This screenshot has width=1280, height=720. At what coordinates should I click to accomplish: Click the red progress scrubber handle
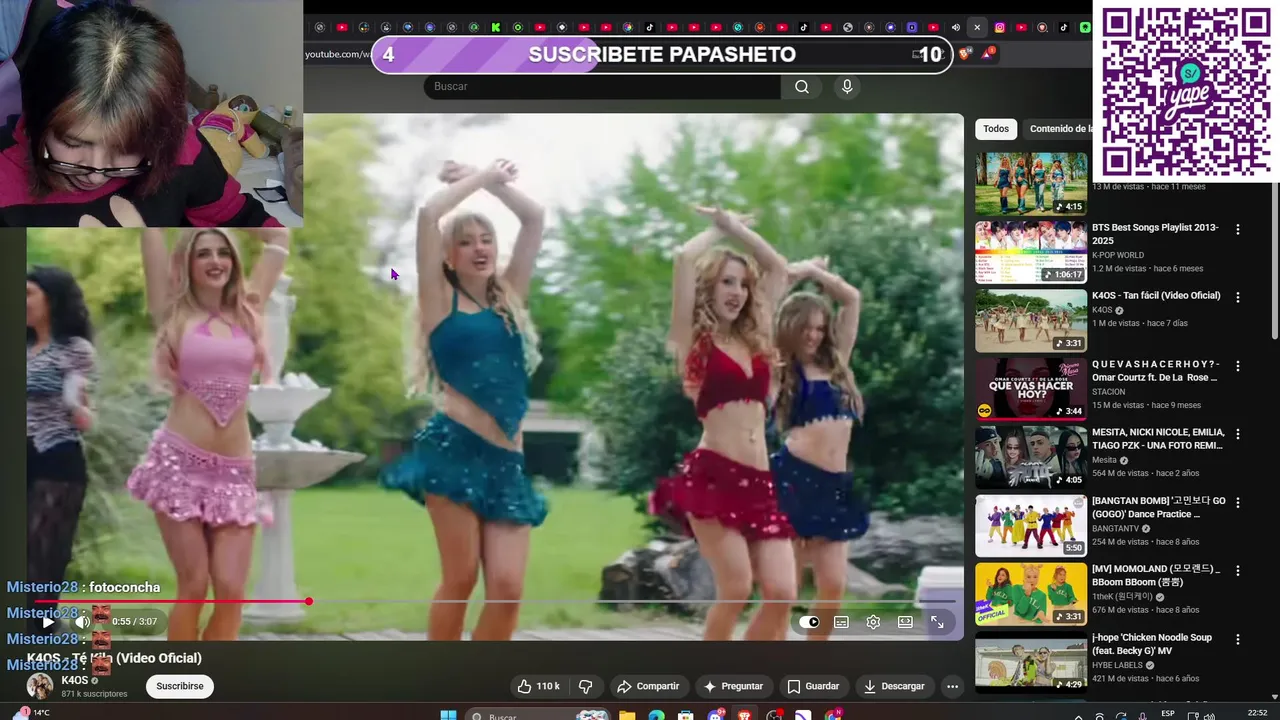click(309, 601)
